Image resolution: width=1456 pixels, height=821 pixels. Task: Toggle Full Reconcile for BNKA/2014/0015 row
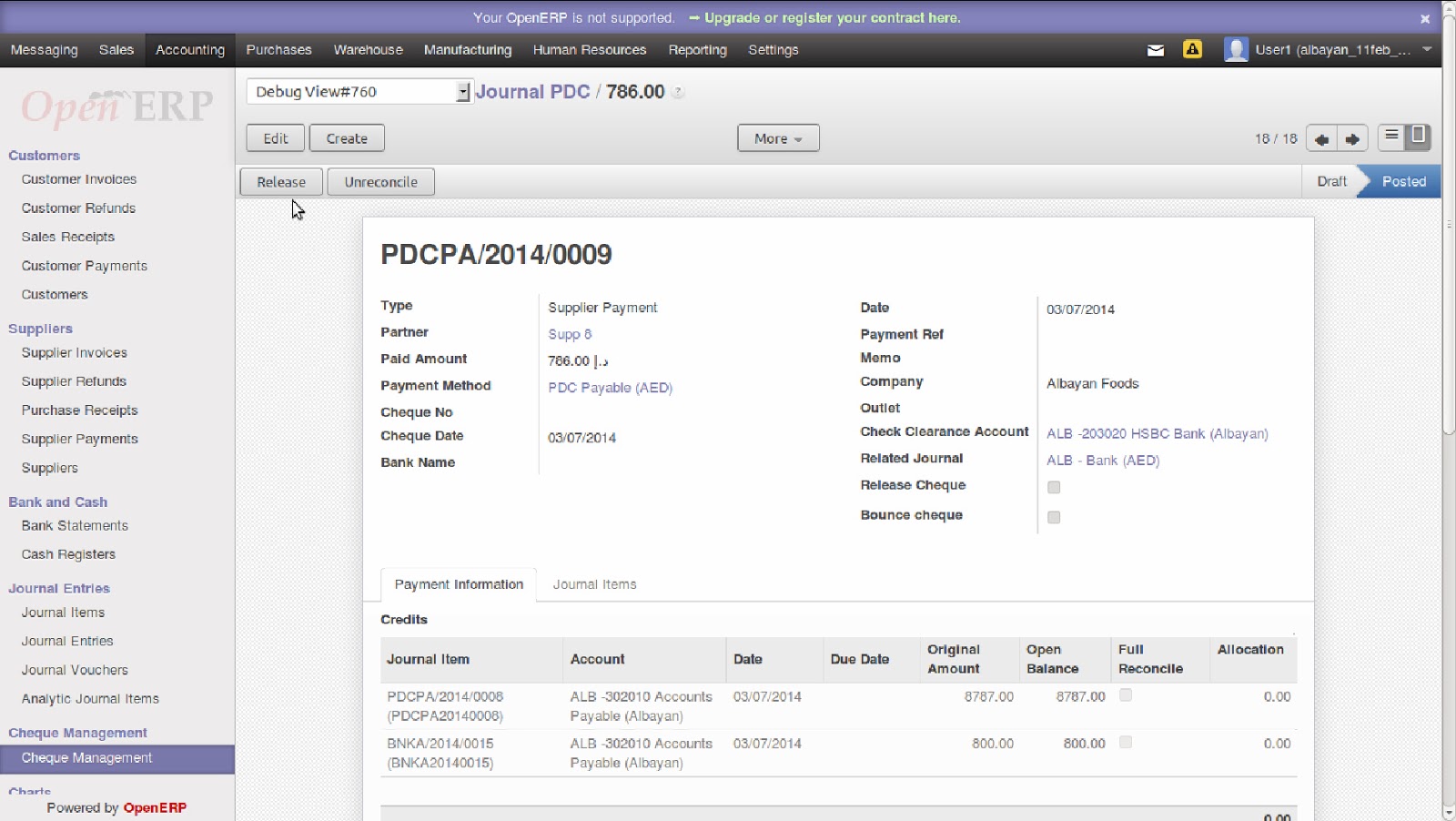[x=1126, y=742]
